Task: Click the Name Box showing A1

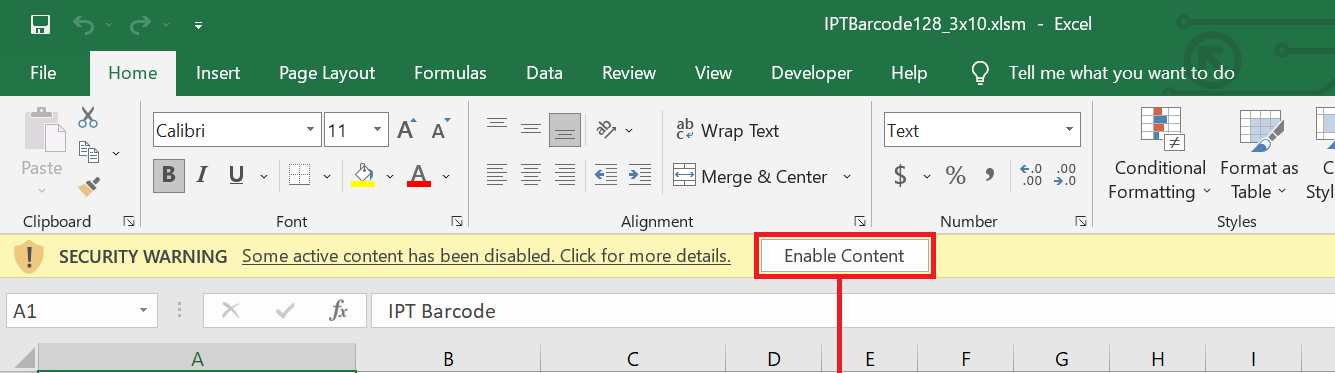Action: coord(82,311)
